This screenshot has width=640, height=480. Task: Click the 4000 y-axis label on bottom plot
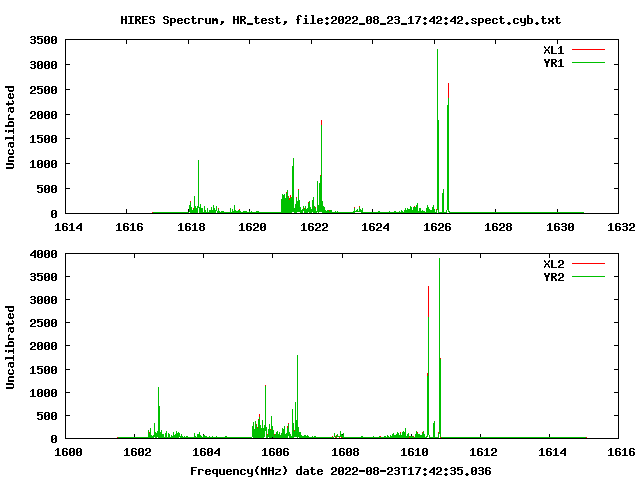(43, 254)
